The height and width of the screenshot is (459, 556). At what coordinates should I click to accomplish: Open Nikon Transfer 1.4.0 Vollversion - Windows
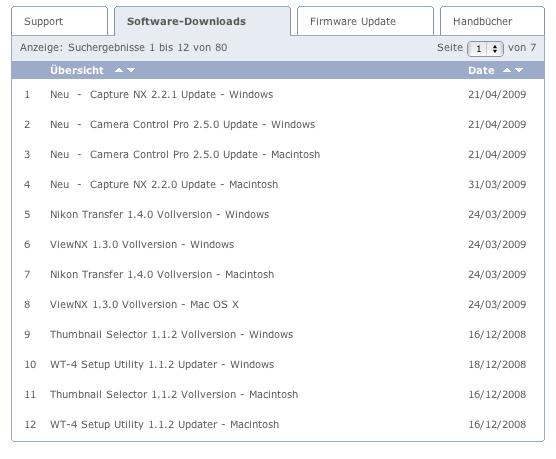160,214
